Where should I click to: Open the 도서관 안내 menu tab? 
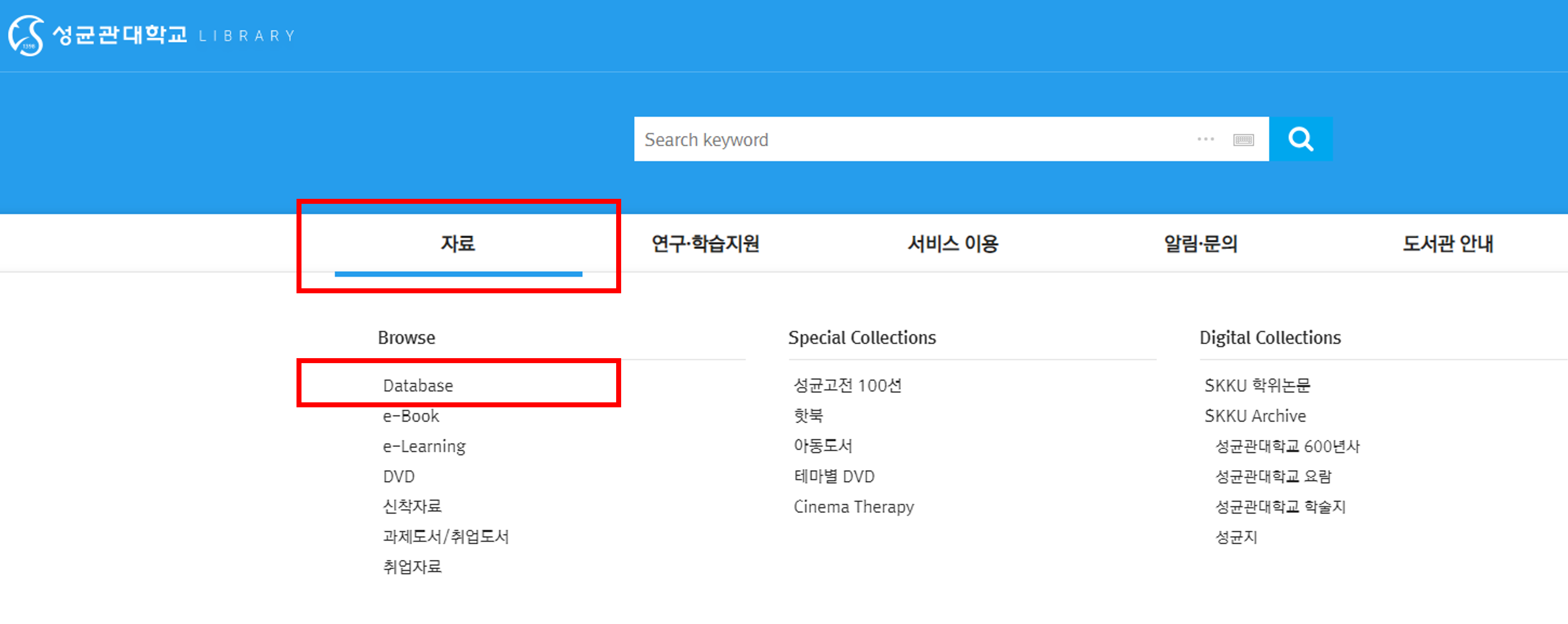click(x=1448, y=243)
